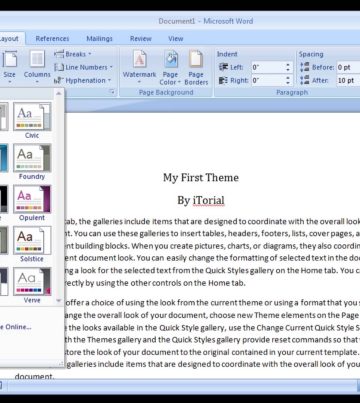Click the Breaks icon
Viewport: 360px width, 403px height.
tap(59, 54)
